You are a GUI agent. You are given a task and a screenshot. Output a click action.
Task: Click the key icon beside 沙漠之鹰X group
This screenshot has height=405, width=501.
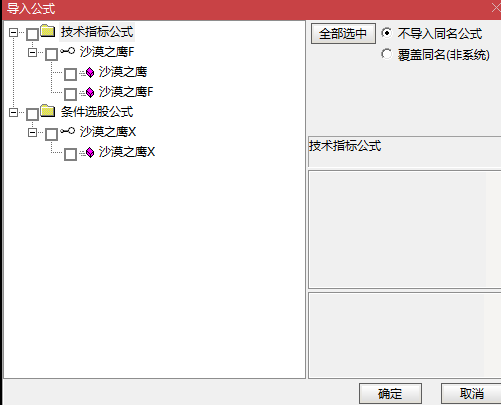click(x=67, y=131)
